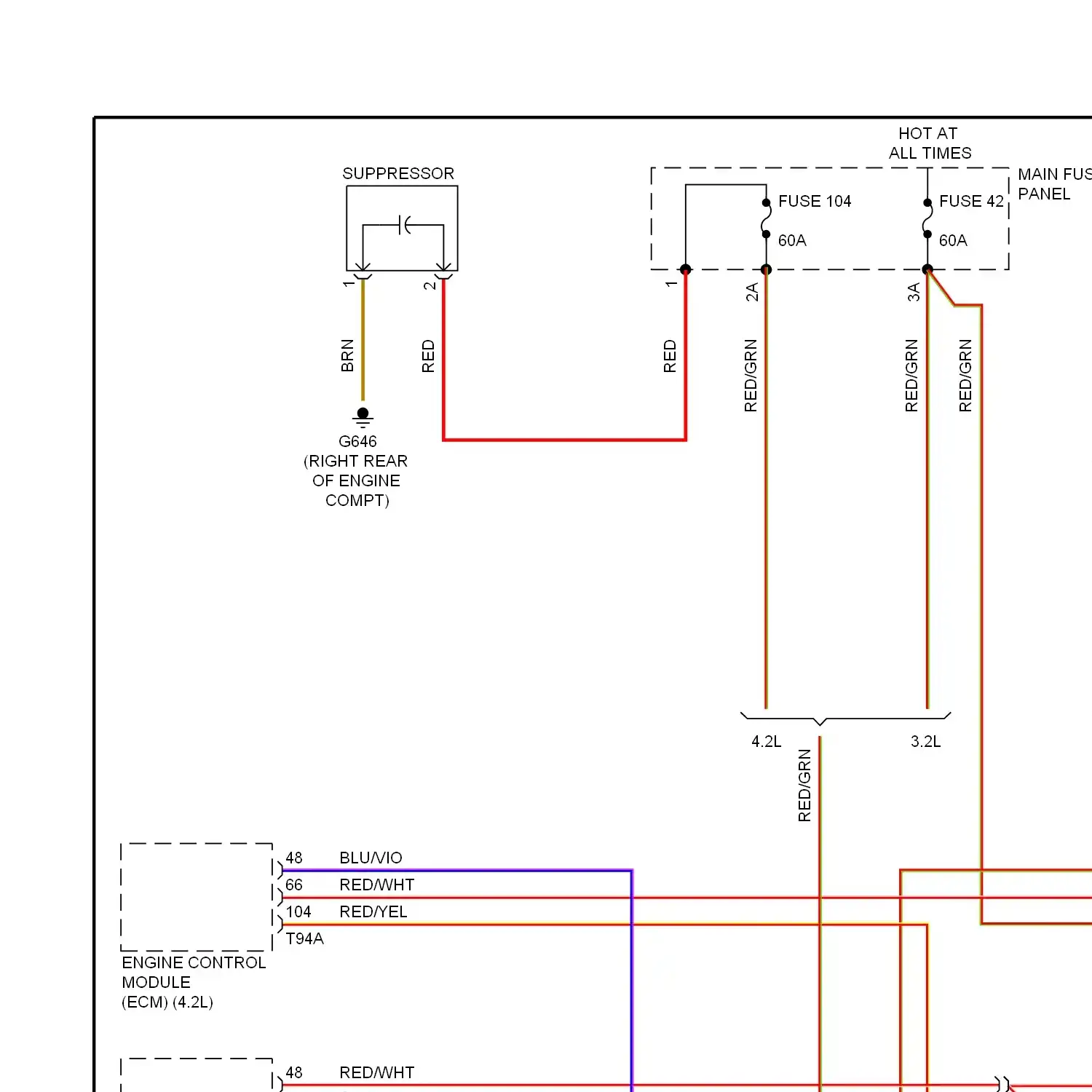1092x1092 pixels.
Task: Click suppressor pin 1 label
Action: (x=348, y=284)
